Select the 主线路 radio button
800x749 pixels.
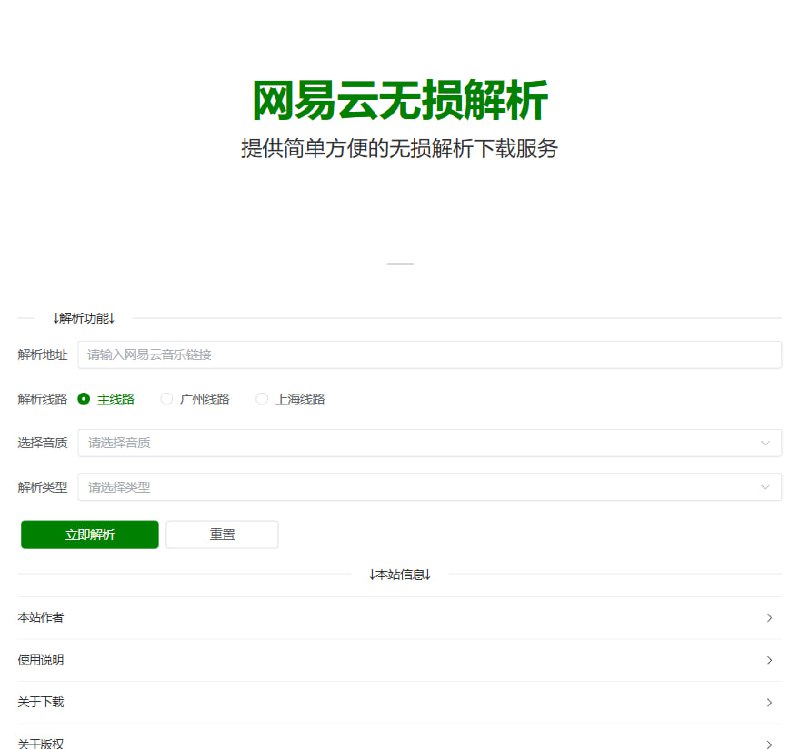[x=85, y=398]
